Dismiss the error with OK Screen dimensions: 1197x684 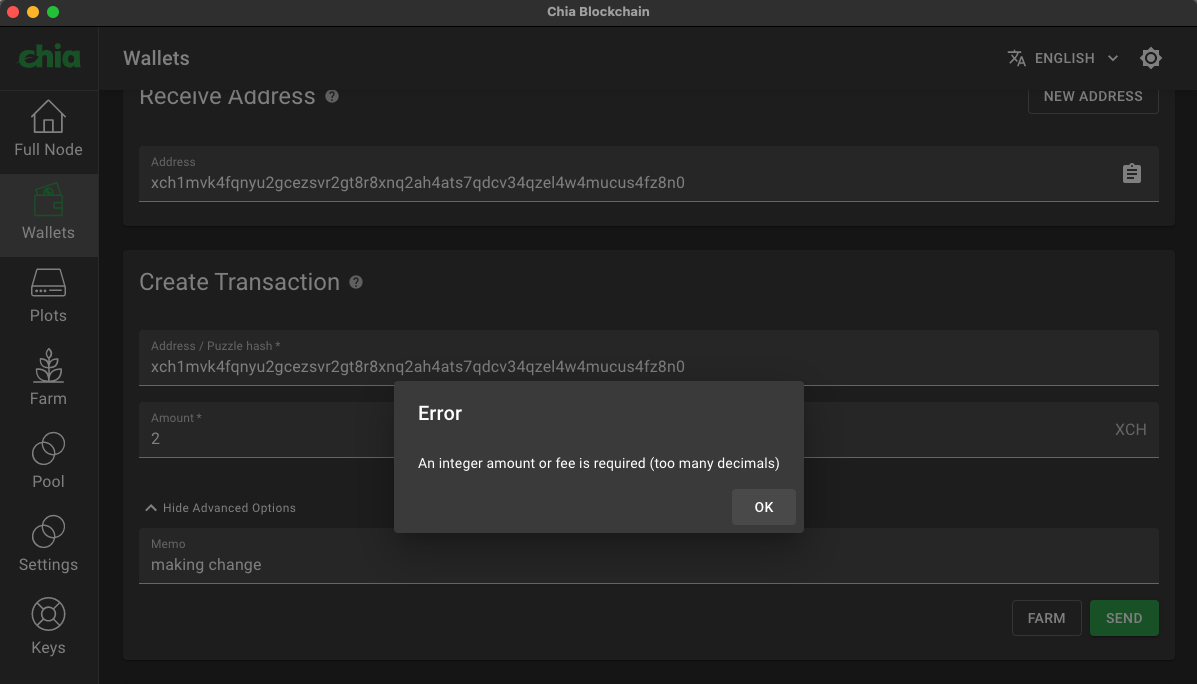[763, 507]
